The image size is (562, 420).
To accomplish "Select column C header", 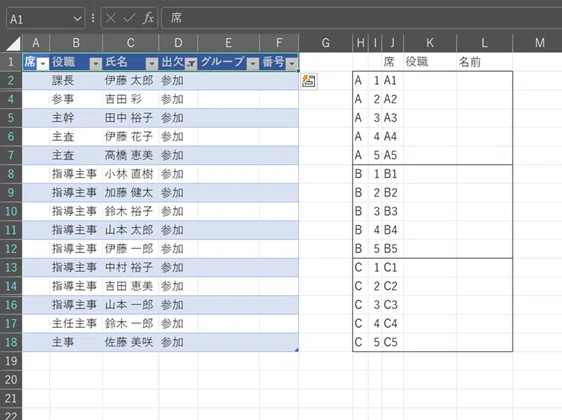I will coord(130,43).
